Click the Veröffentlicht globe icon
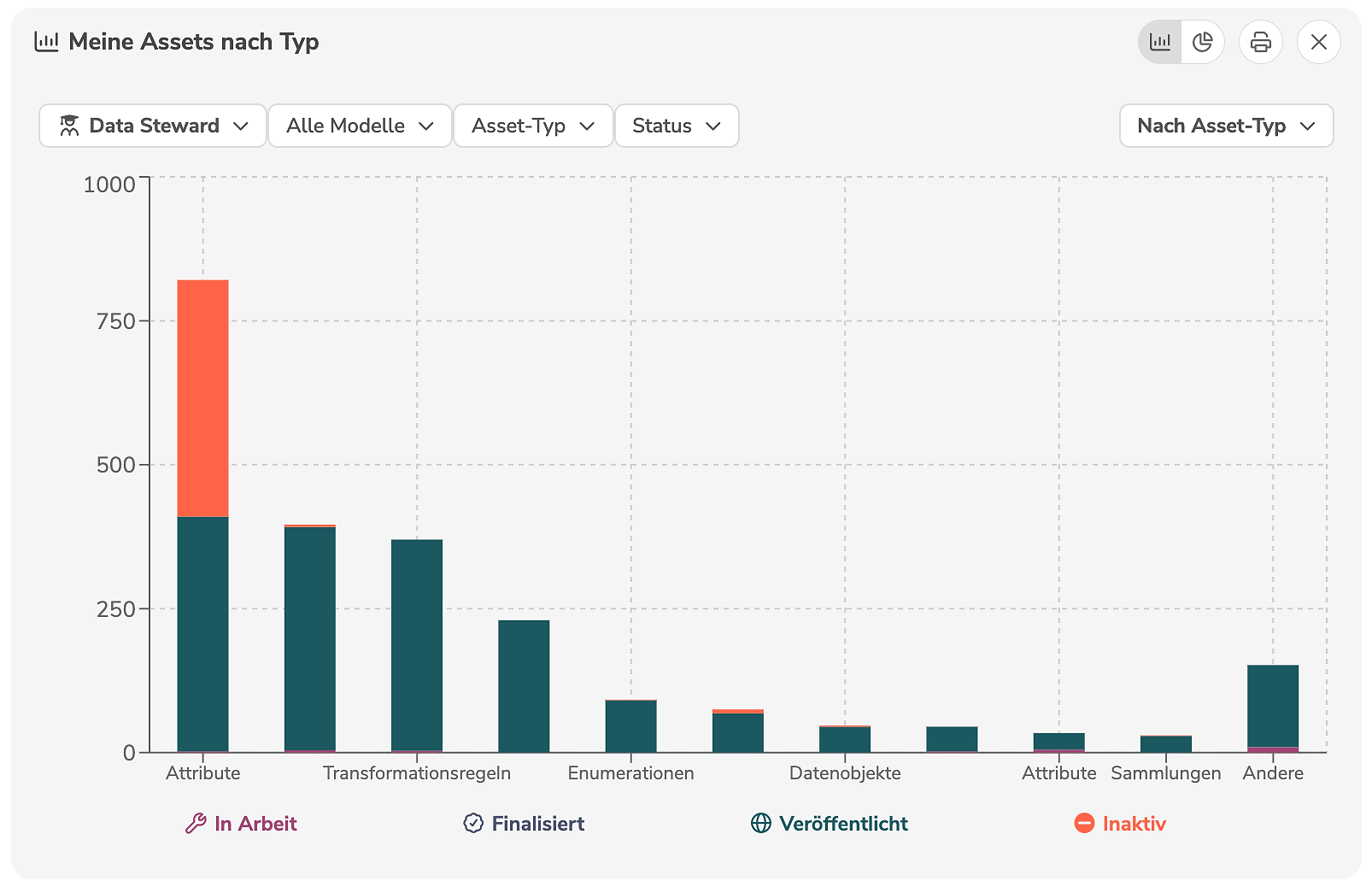Viewport: 1372px width, 887px height. (x=760, y=824)
